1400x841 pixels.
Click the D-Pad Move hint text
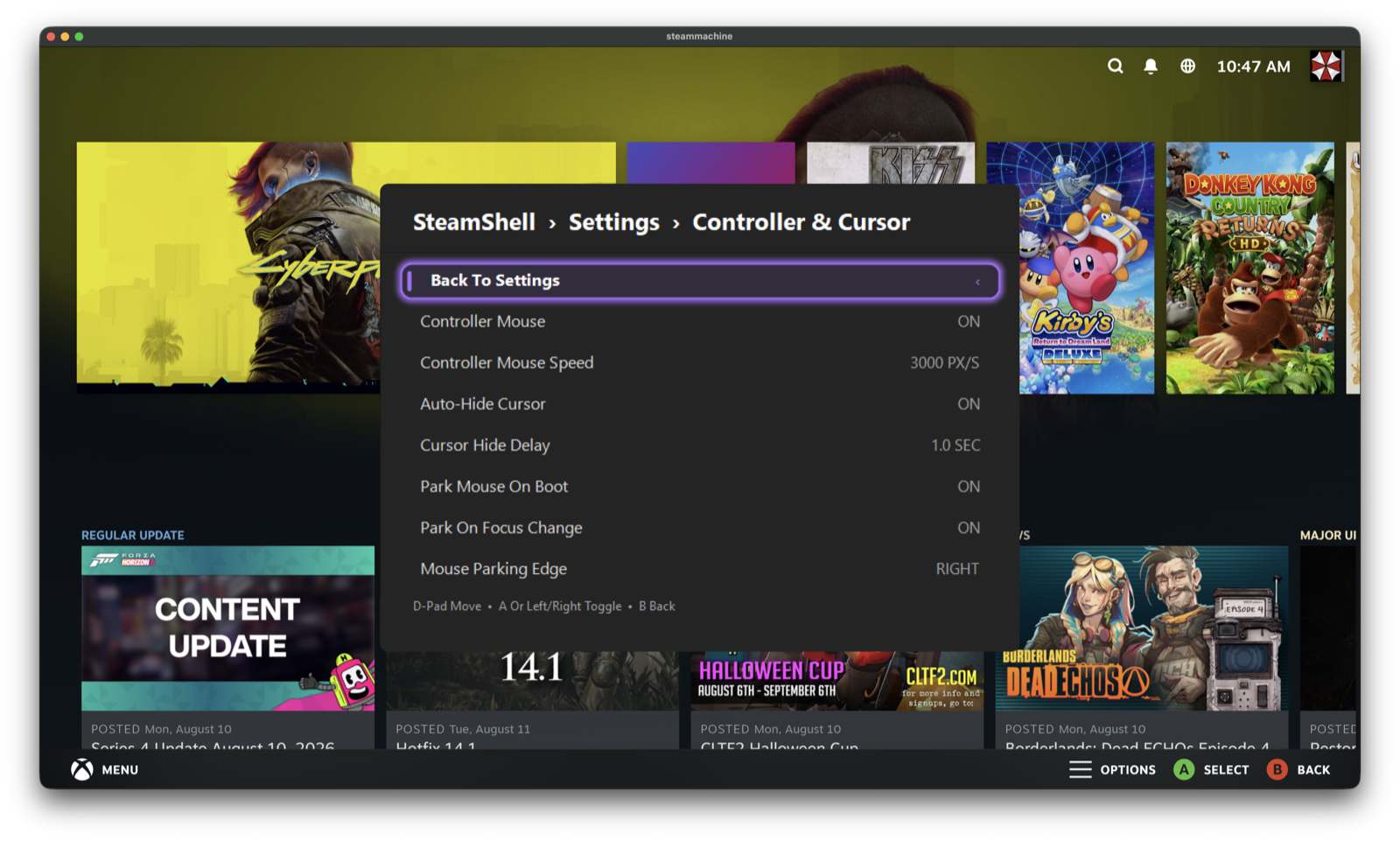click(447, 606)
